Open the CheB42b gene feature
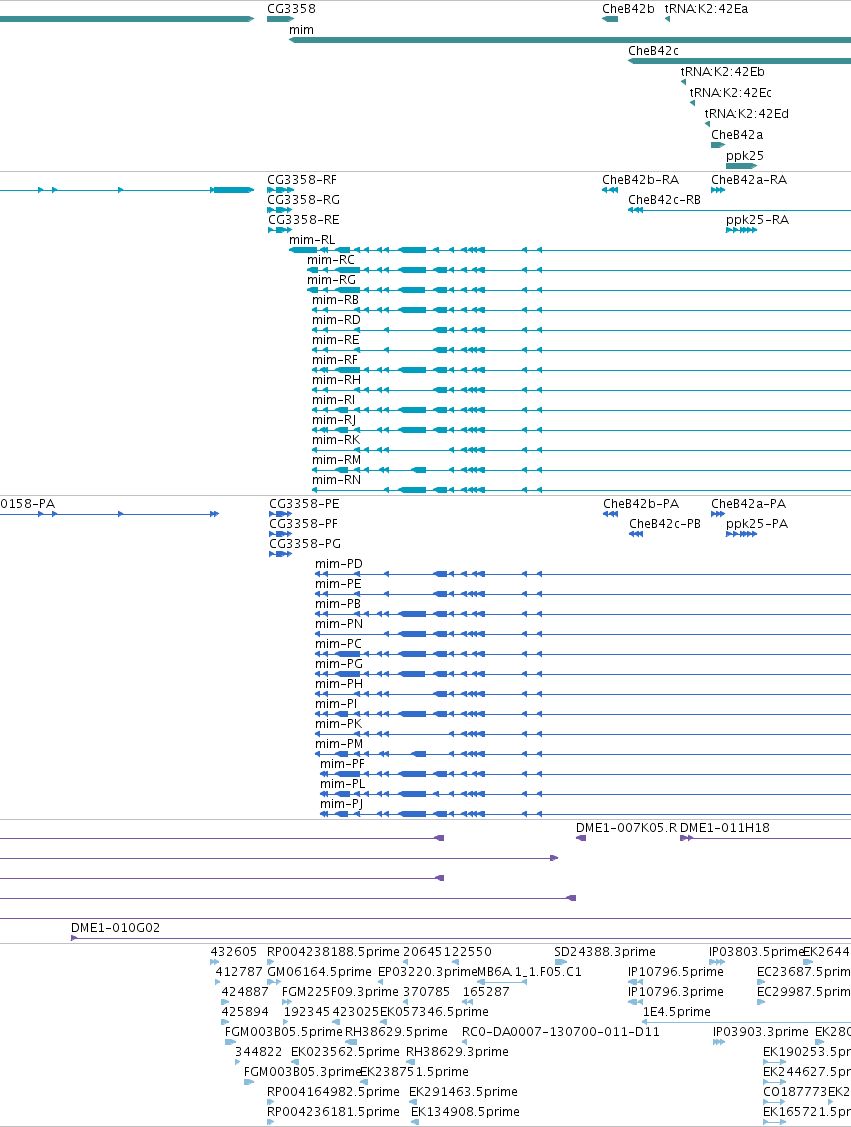The height and width of the screenshot is (1127, 851). tap(610, 19)
